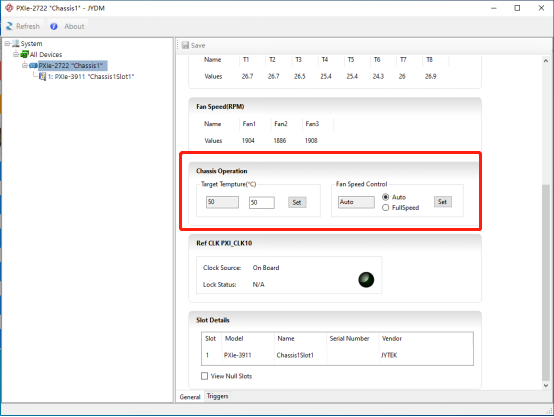Click Set button for Fan Speed Control
The width and height of the screenshot is (554, 417).
point(442,202)
